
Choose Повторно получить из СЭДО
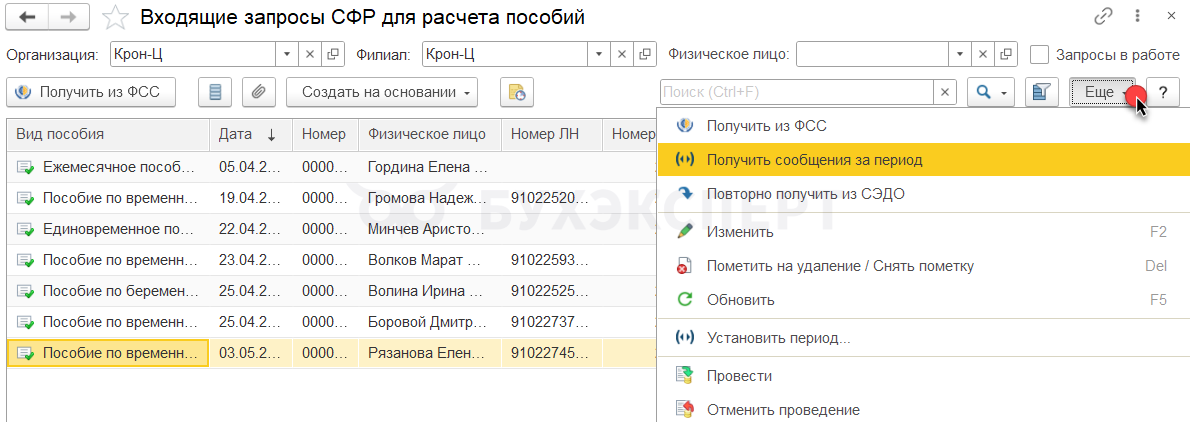[923, 194]
